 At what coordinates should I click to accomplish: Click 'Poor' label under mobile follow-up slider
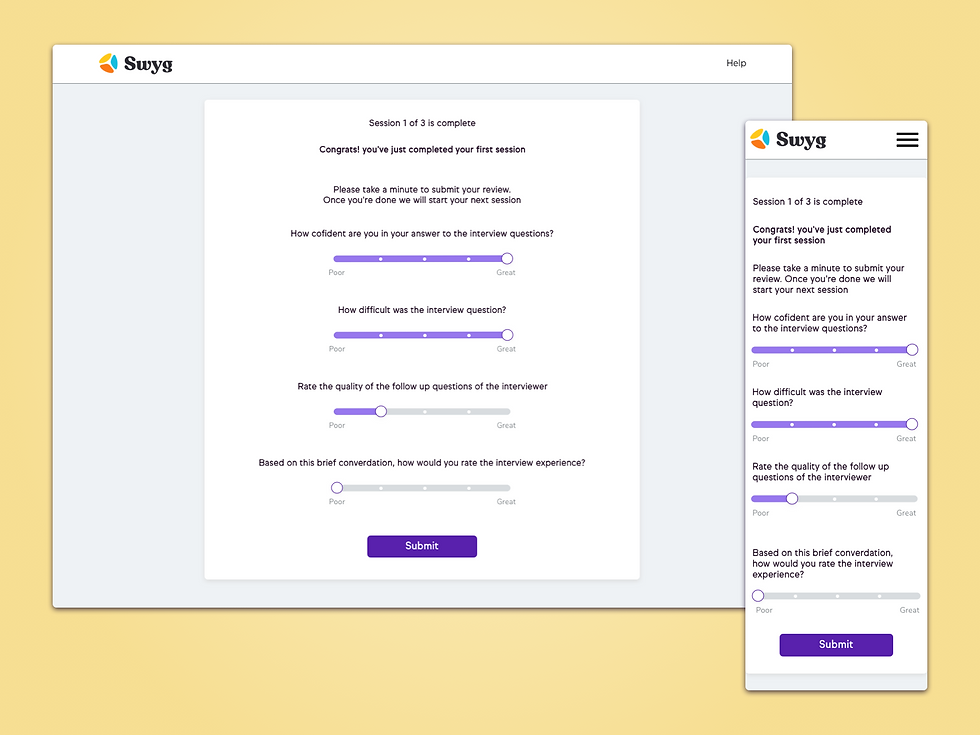(x=761, y=512)
